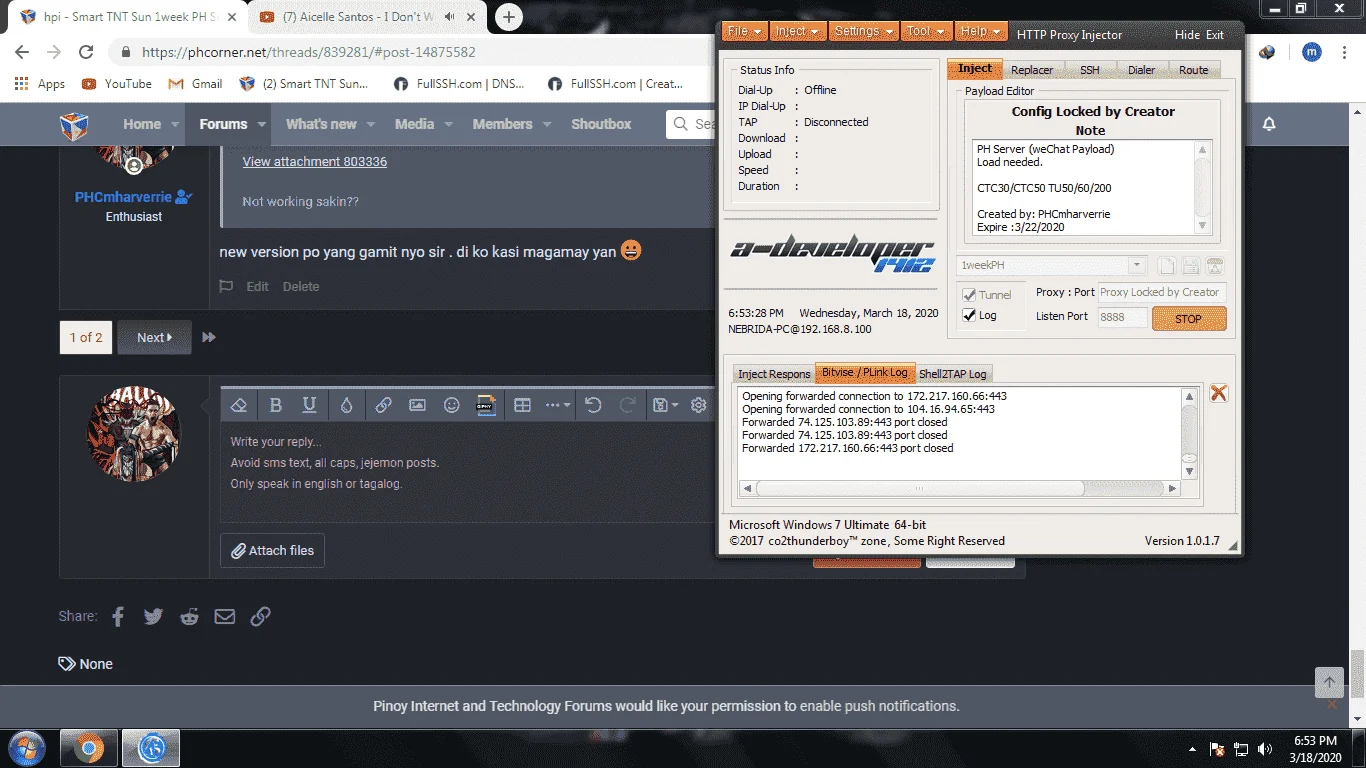The image size is (1366, 768).
Task: Expand the more options ellipsis dropdown in editor
Action: (558, 405)
